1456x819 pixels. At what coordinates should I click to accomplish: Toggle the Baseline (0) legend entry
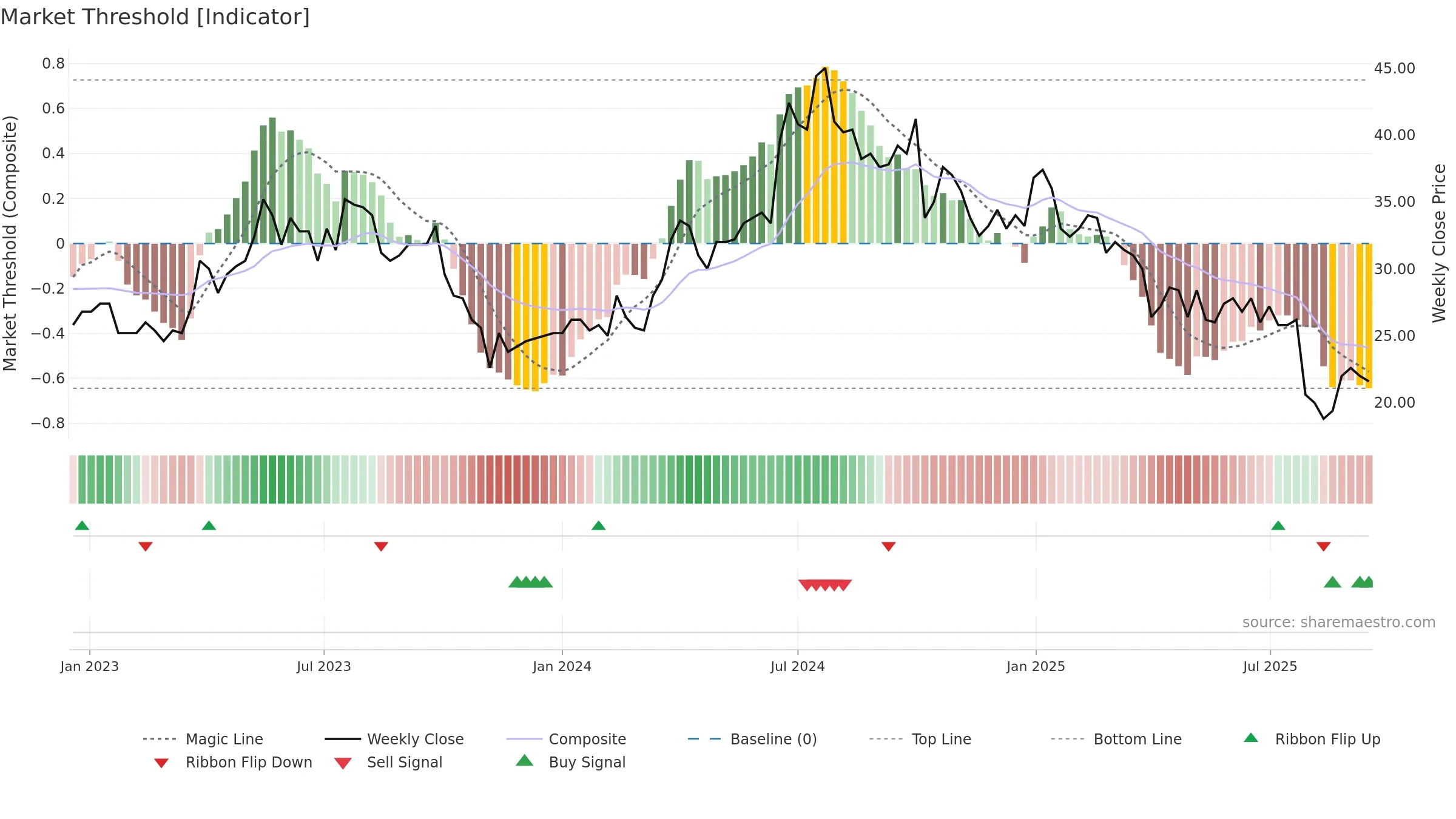[x=752, y=739]
